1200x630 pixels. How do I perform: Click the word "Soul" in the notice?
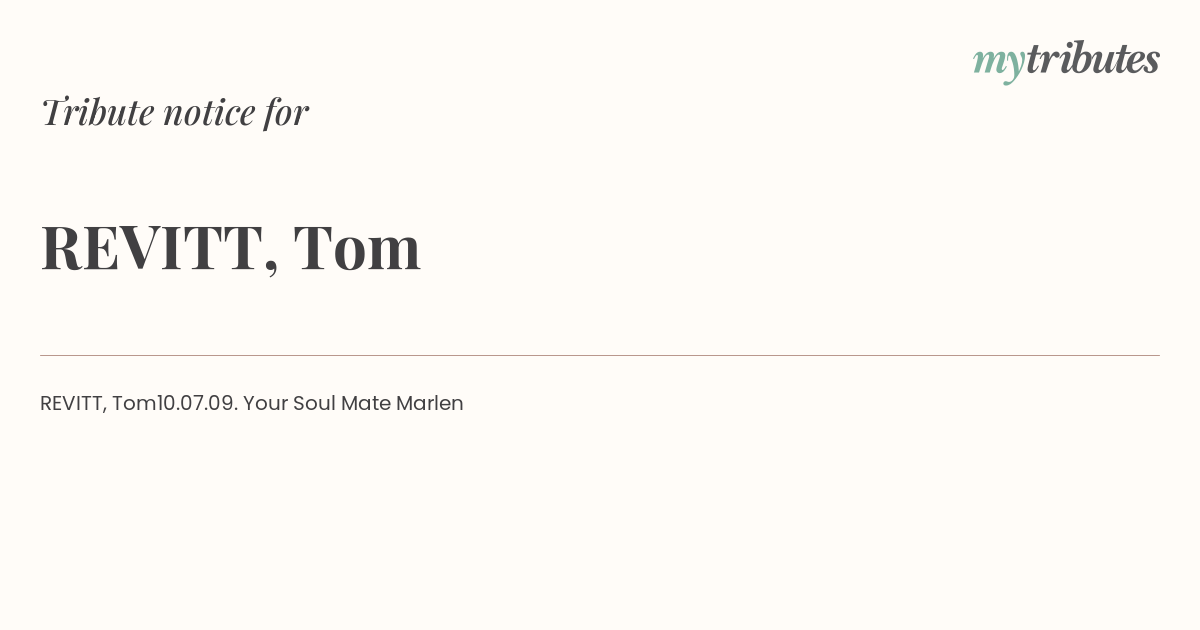[x=315, y=404]
